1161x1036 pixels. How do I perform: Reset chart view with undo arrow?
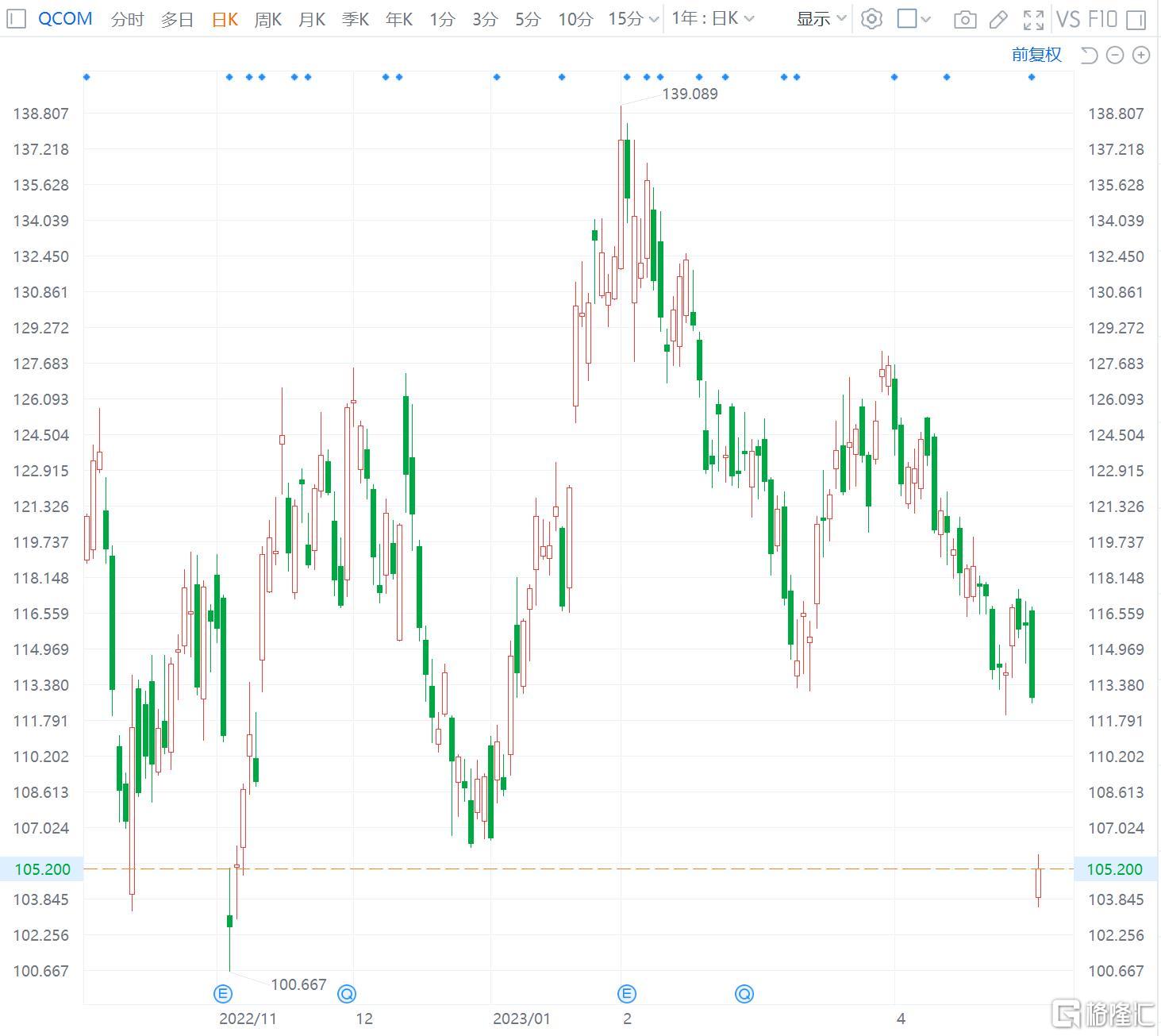[1089, 55]
